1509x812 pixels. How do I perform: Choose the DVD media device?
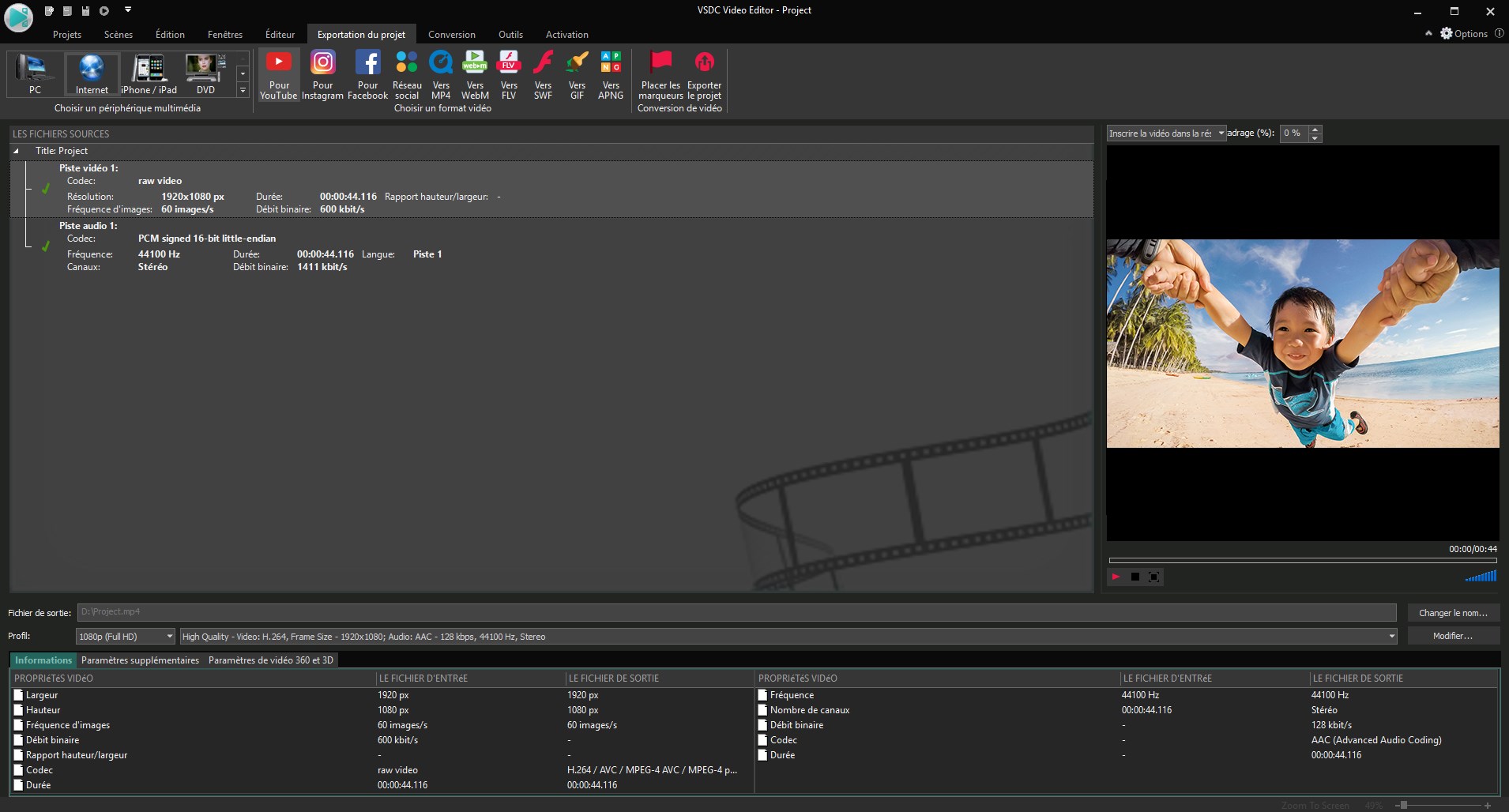(205, 74)
